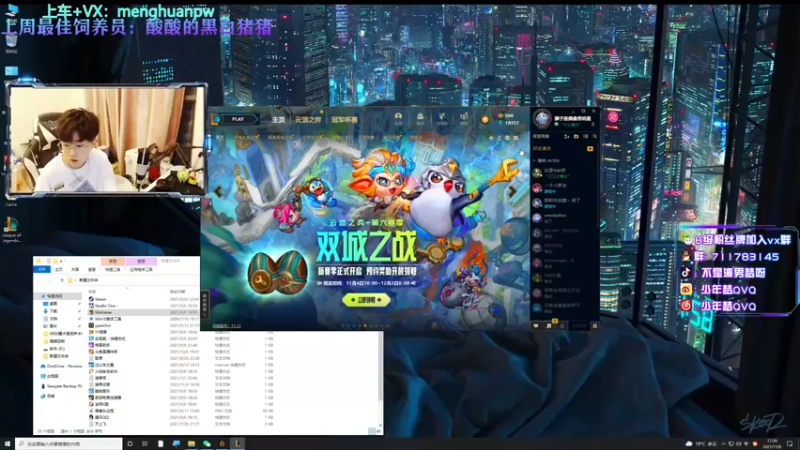
Task: Select the Studio One item in file list
Action: click(x=105, y=306)
